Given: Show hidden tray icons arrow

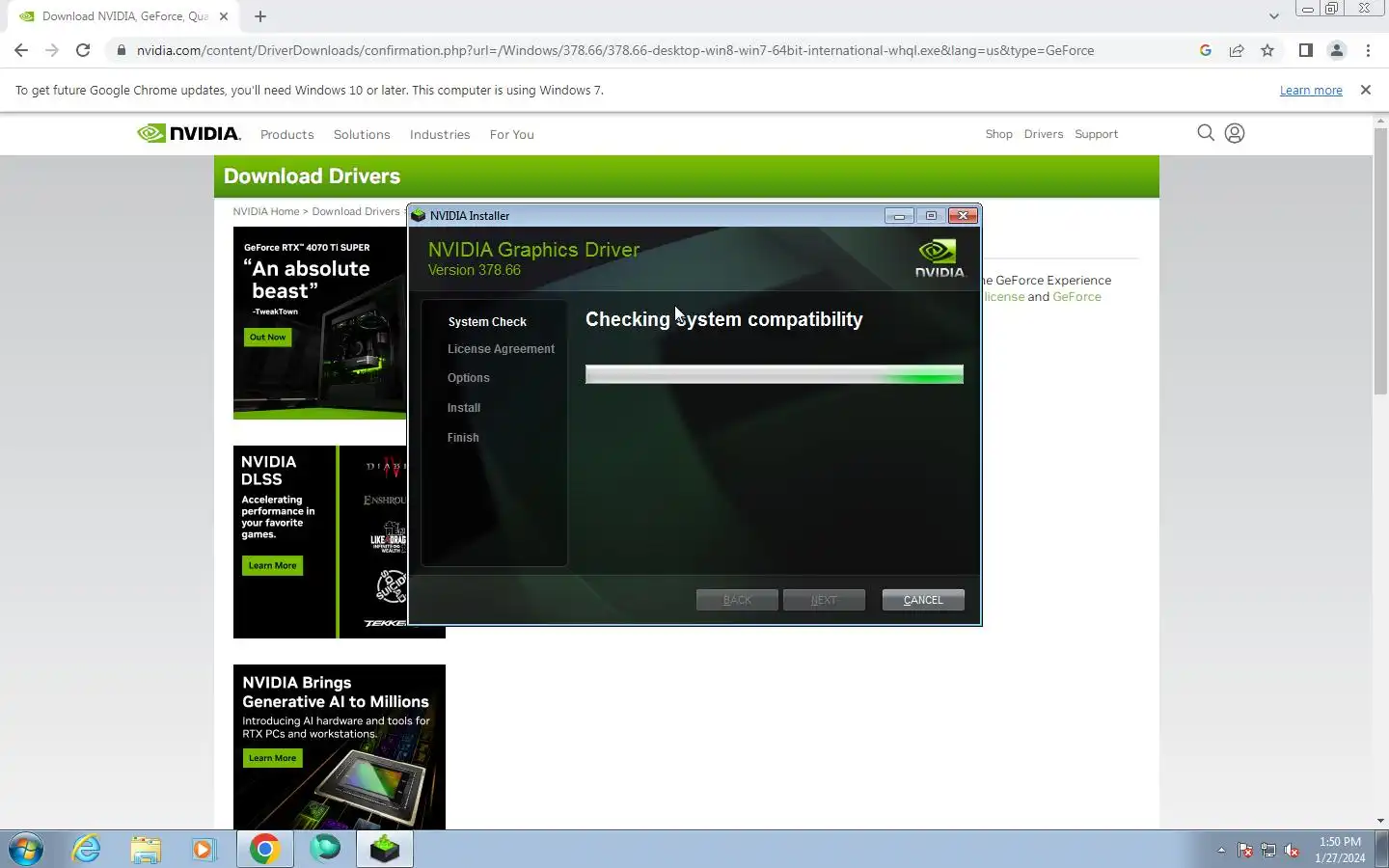Looking at the screenshot, I should coord(1221,850).
